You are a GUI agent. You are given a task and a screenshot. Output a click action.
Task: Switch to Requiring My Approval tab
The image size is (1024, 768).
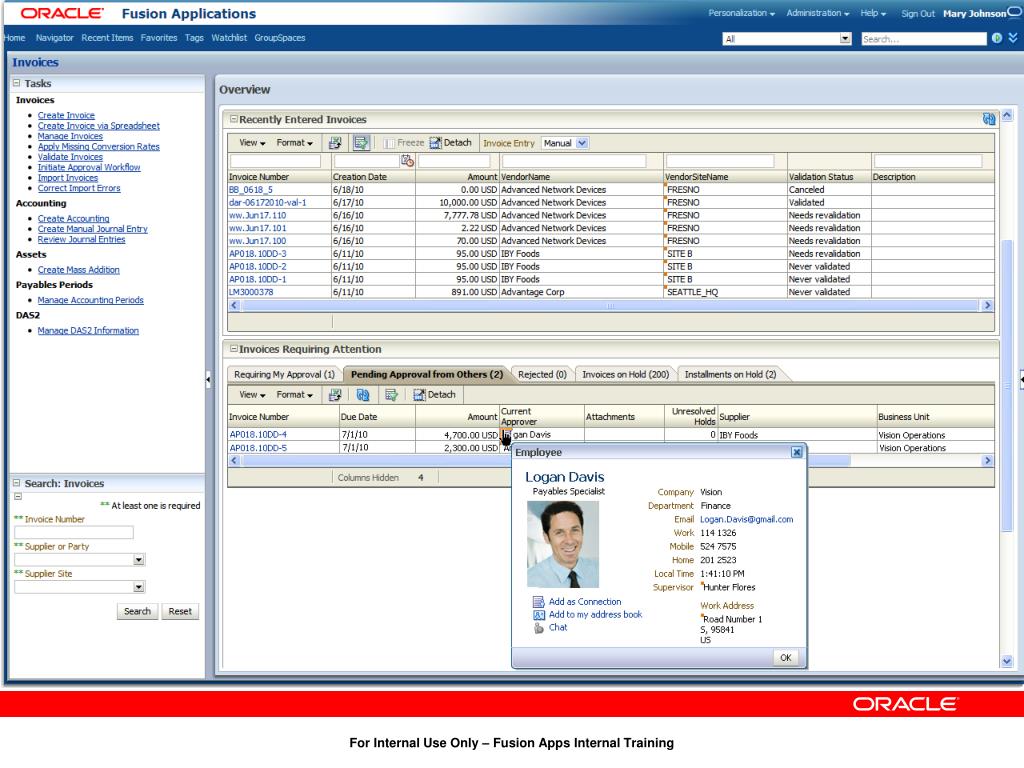tap(284, 375)
